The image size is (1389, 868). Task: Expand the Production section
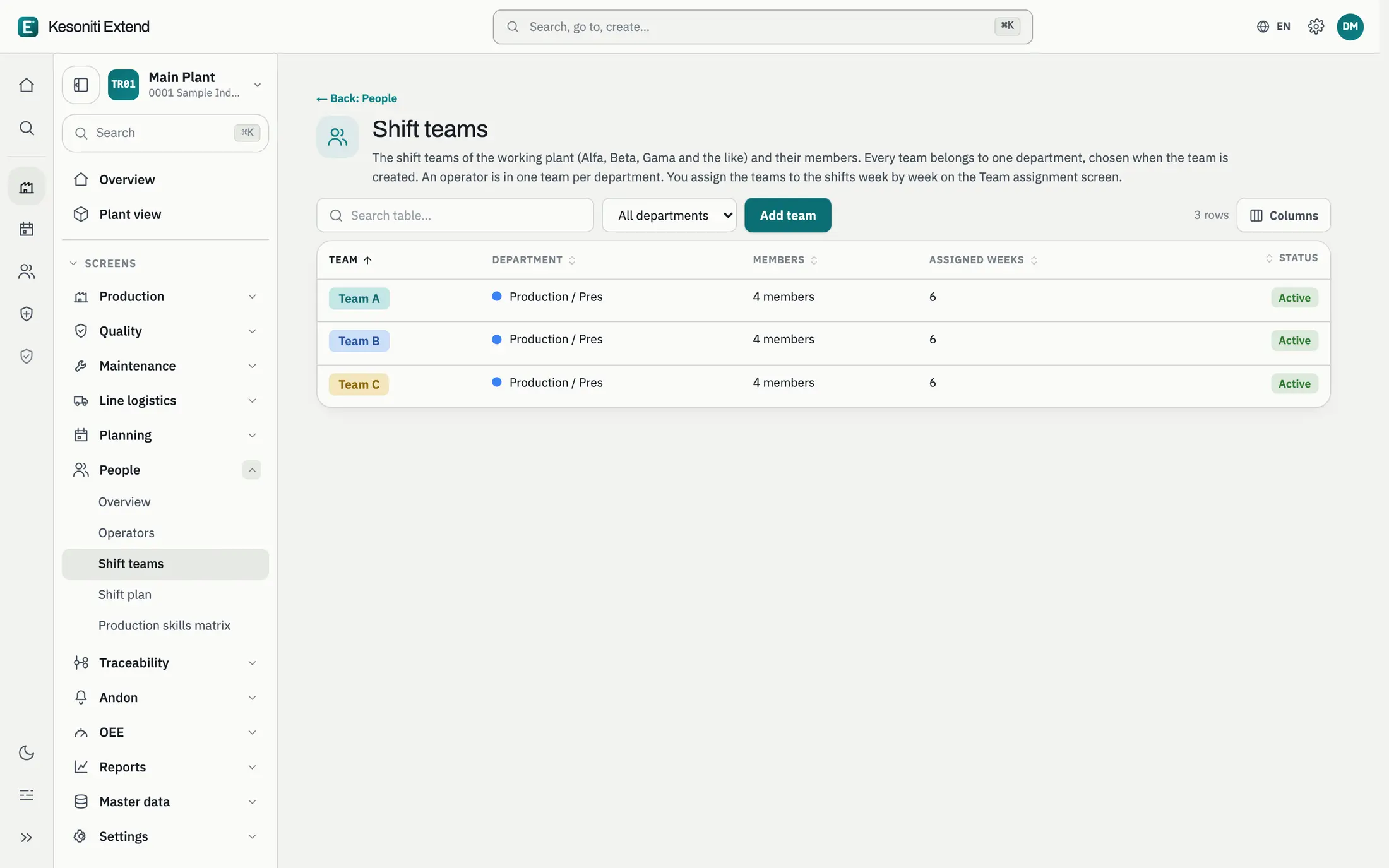coord(165,296)
